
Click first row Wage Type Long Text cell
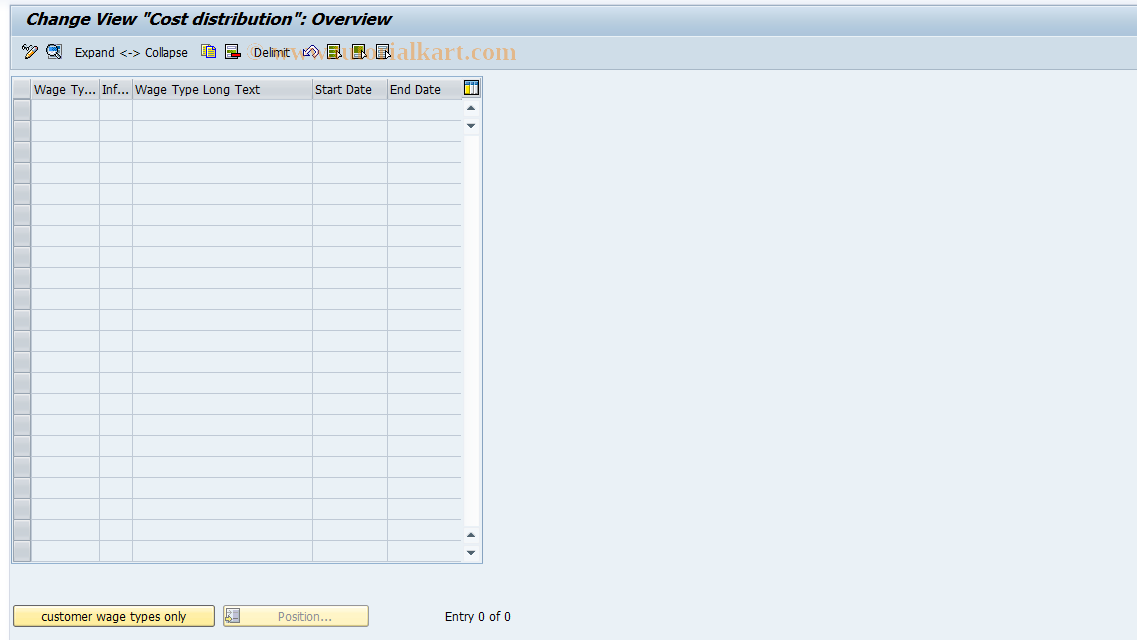click(x=223, y=110)
